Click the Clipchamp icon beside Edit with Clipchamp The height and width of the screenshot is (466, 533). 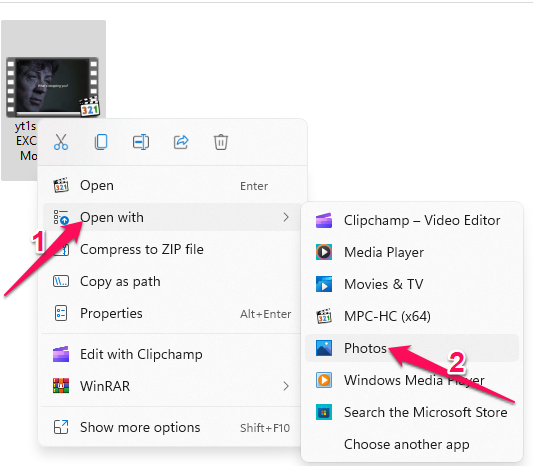(x=61, y=354)
